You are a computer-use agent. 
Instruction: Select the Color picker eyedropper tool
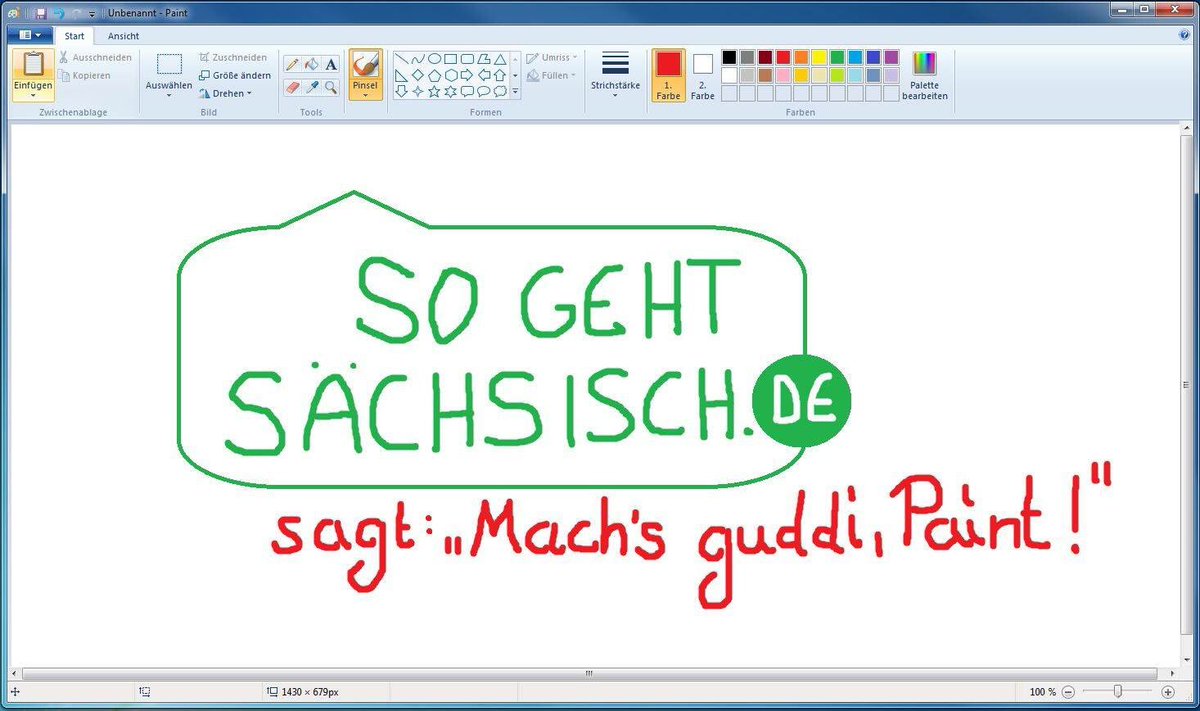click(312, 88)
